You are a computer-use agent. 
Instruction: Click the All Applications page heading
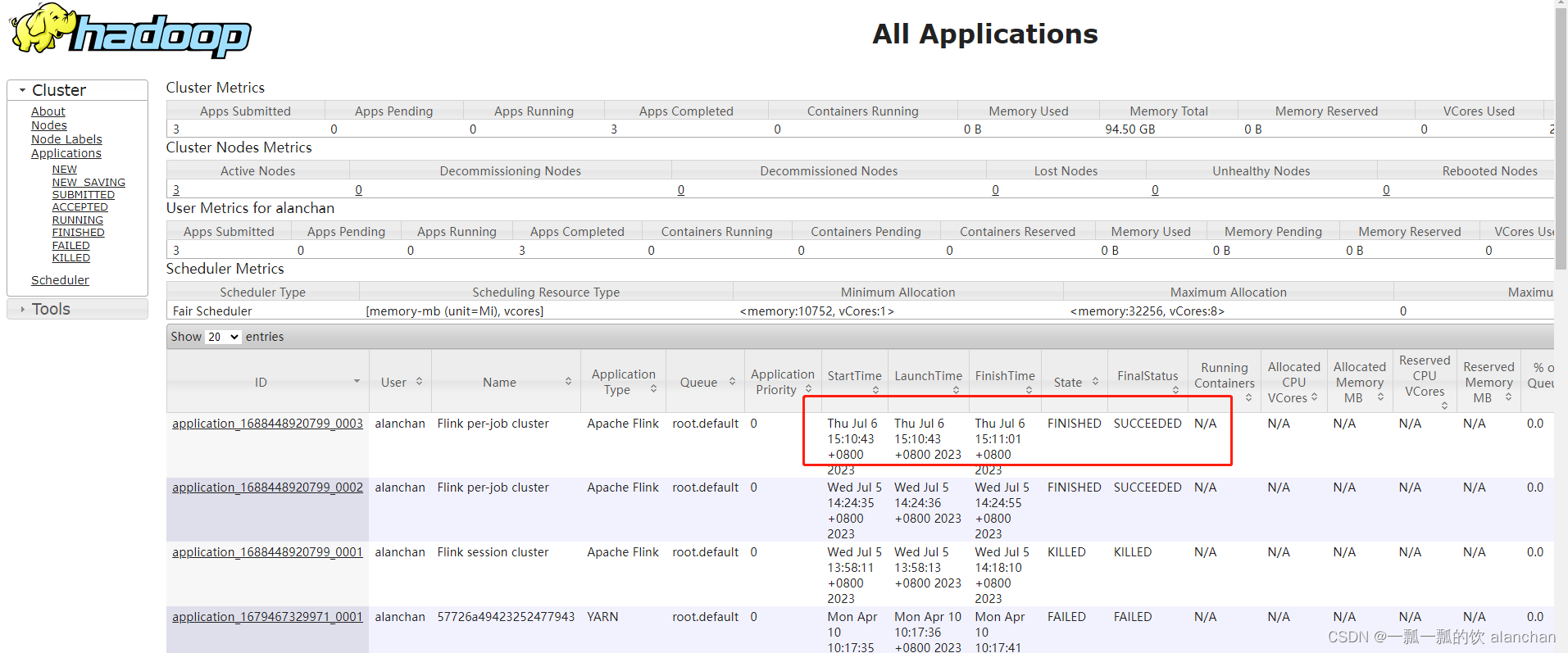click(984, 34)
